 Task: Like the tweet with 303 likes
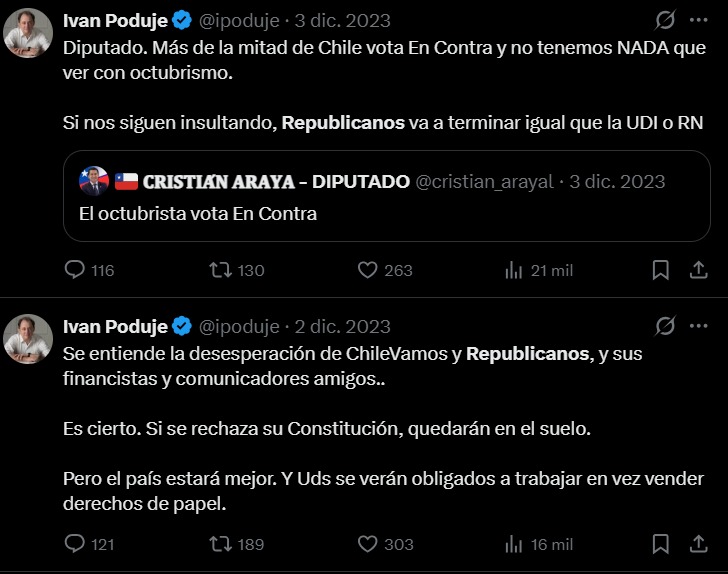(368, 544)
